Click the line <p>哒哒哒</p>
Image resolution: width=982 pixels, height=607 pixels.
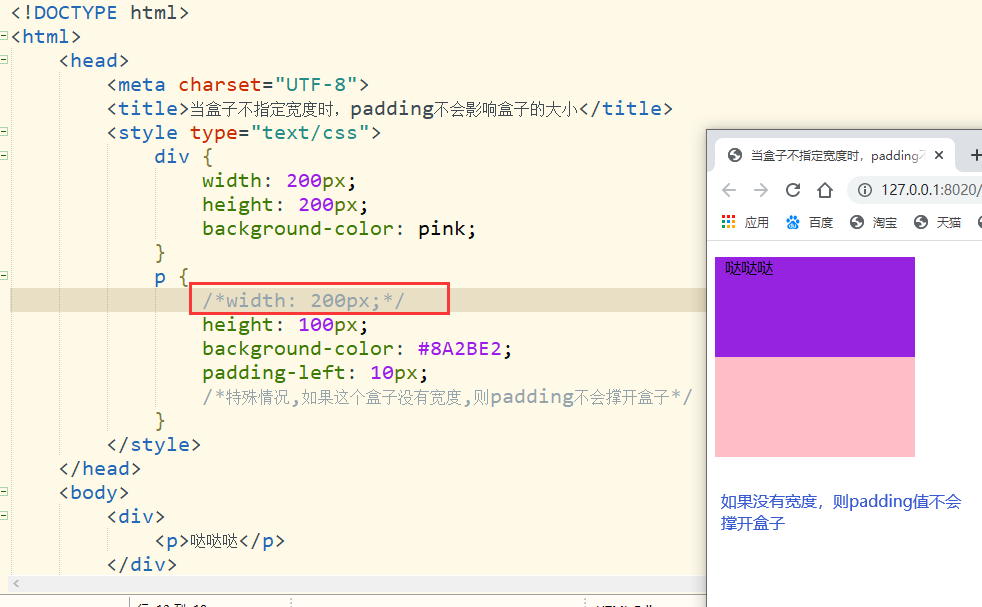(219, 541)
